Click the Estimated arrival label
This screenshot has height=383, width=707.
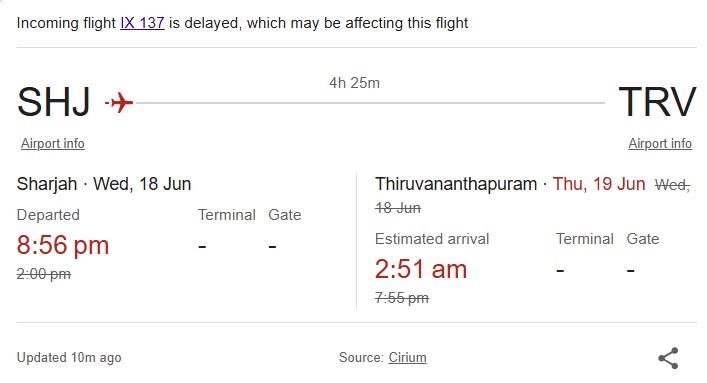[432, 239]
